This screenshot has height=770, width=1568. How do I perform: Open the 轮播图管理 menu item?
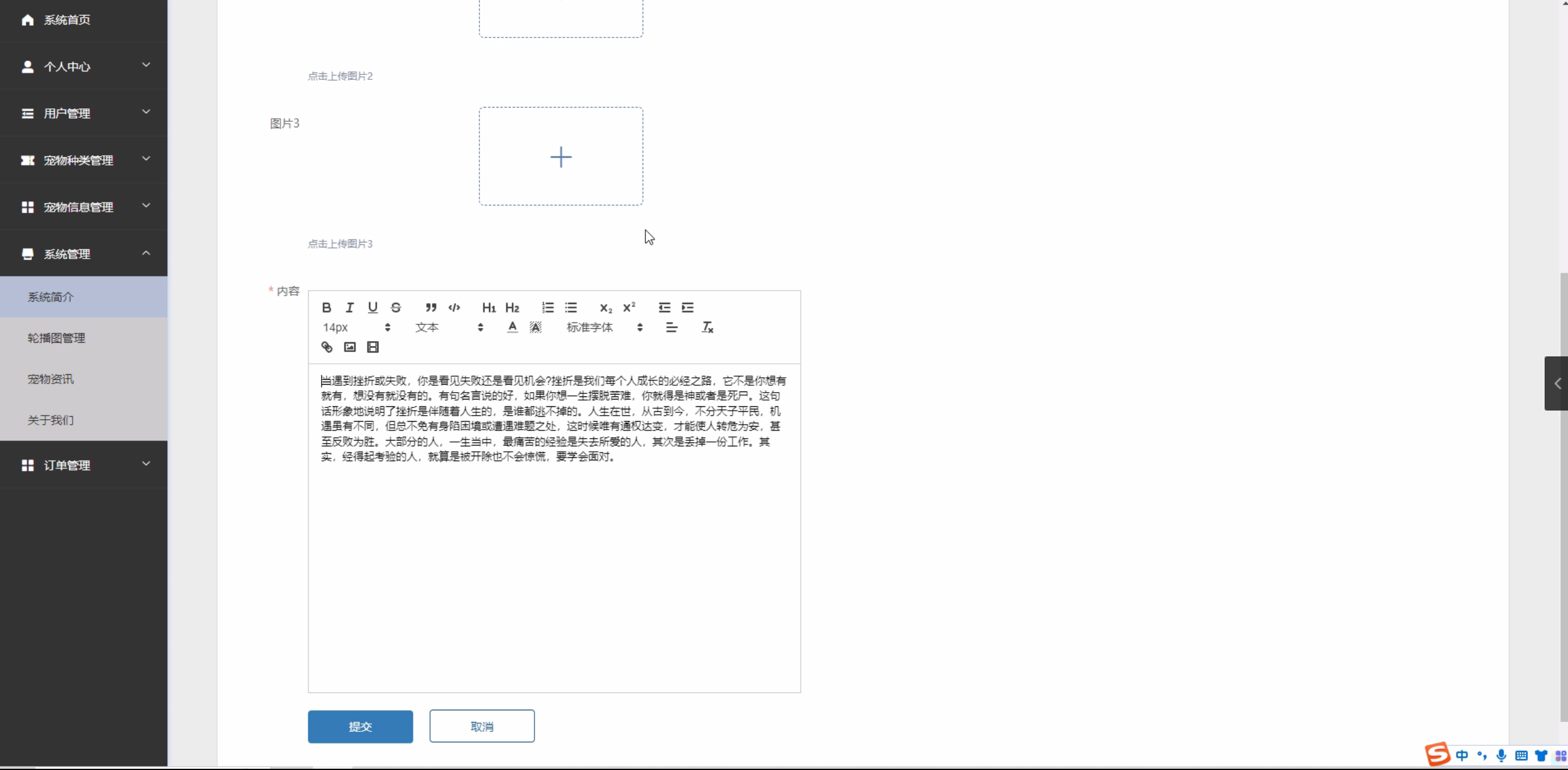57,338
